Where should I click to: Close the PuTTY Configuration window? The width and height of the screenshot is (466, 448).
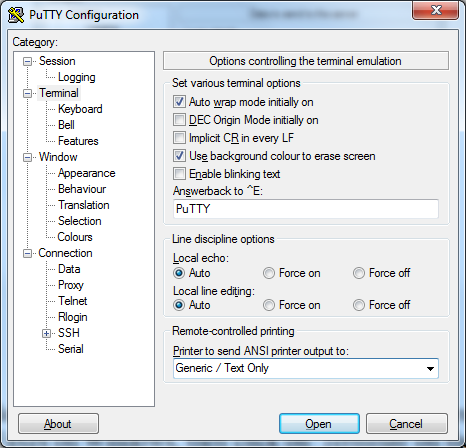coord(435,10)
